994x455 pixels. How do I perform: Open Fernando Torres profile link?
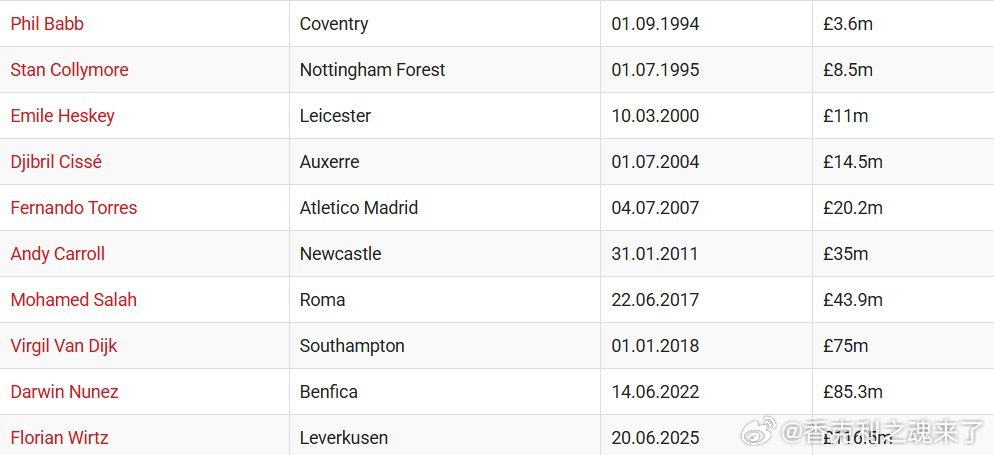[x=74, y=208]
